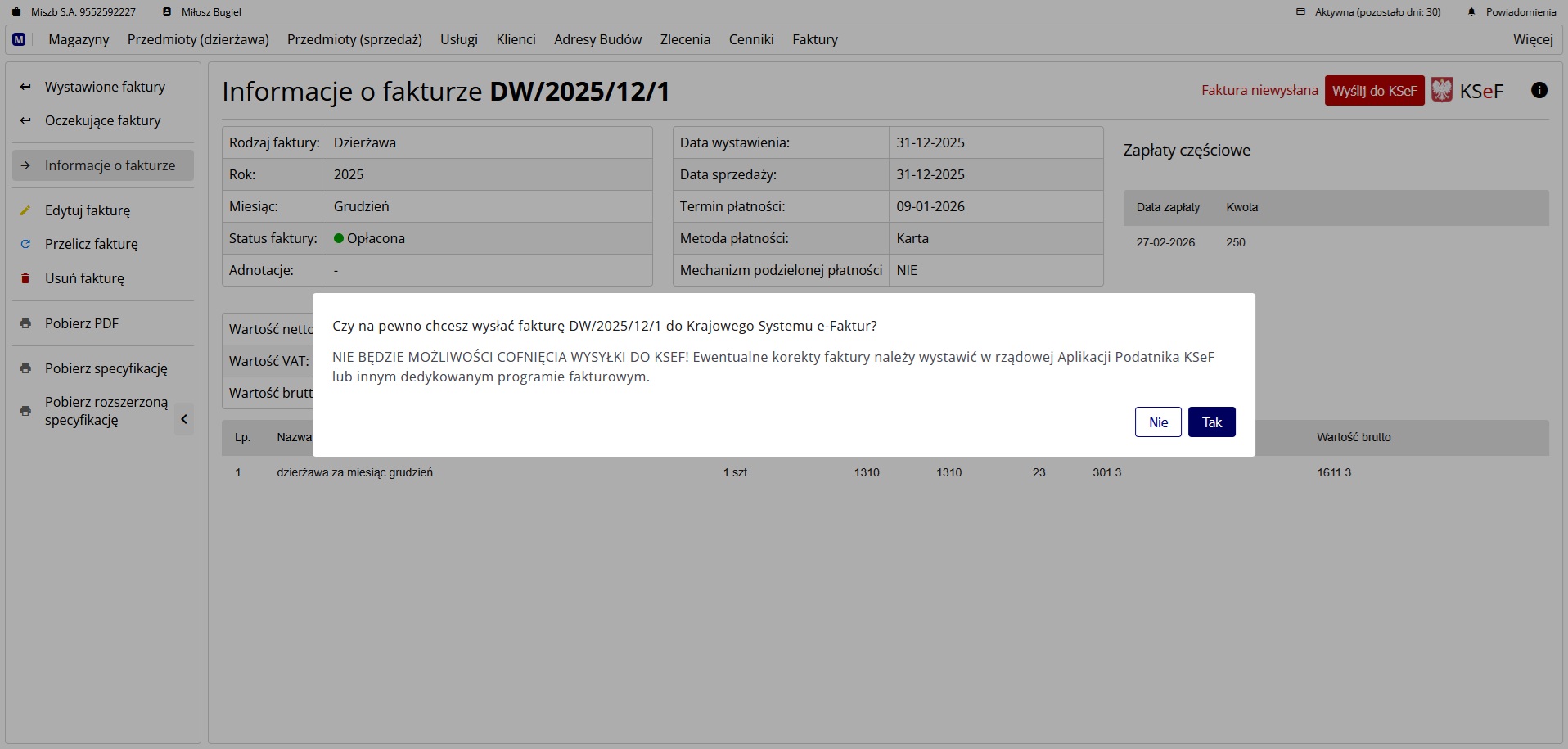Click the blue M logo icon
Image resolution: width=1568 pixels, height=749 pixels.
pyautogui.click(x=19, y=39)
